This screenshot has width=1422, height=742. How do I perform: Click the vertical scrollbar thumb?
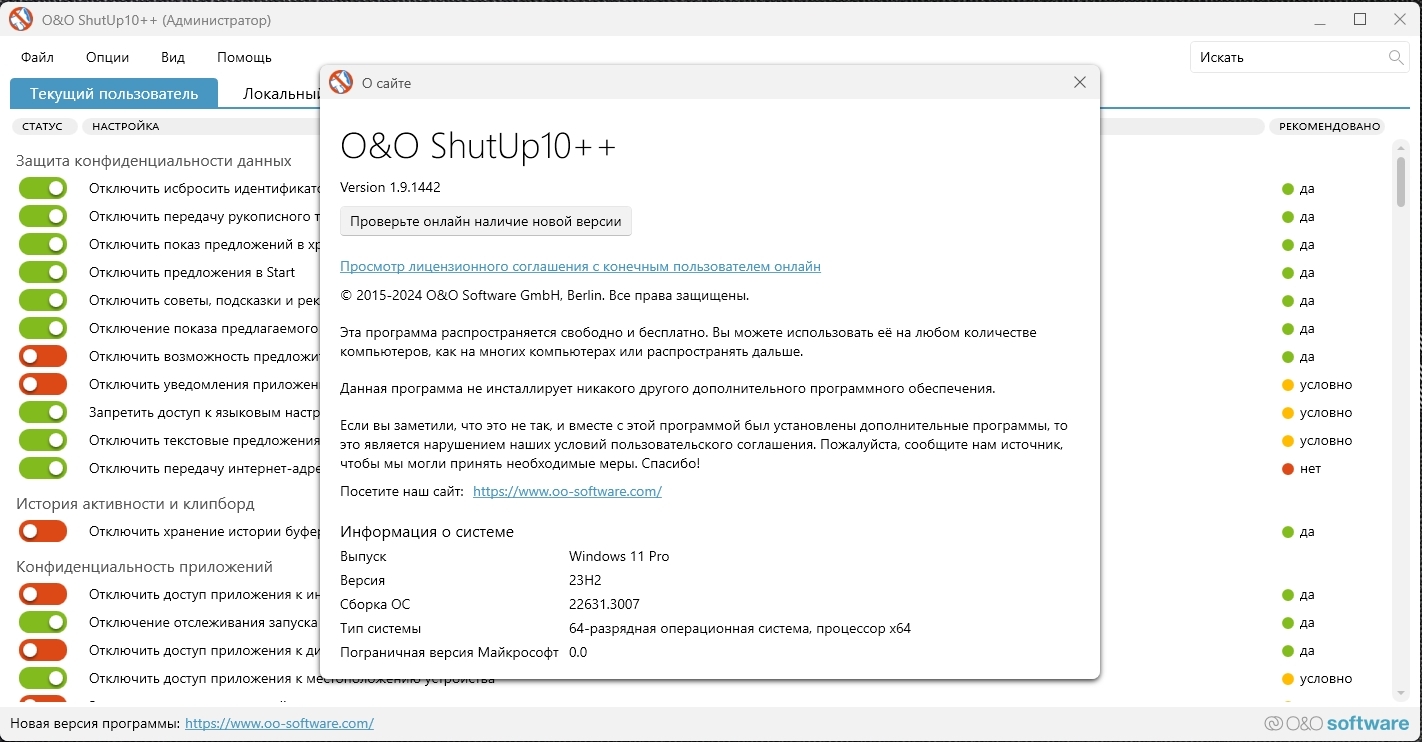(x=1401, y=181)
